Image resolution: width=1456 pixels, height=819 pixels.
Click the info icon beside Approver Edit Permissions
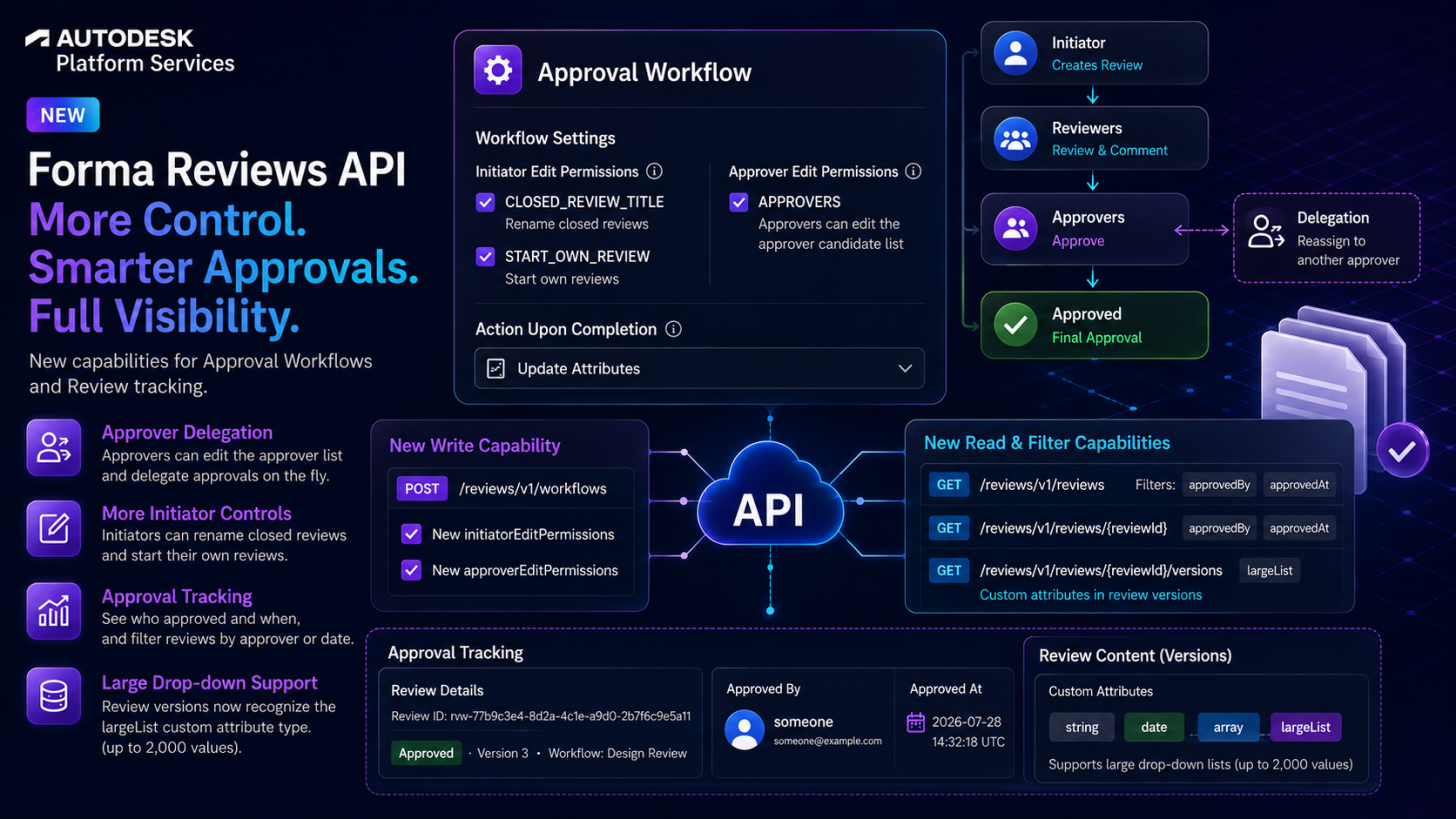(913, 171)
